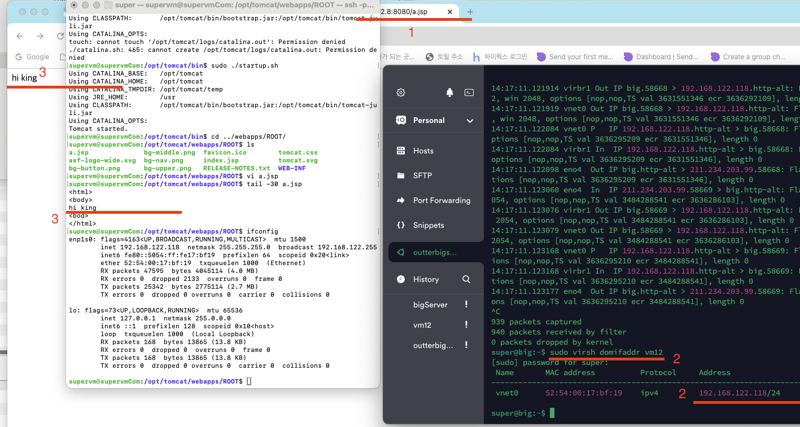Click the browser back arrow
The height and width of the screenshot is (427, 800).
(20, 36)
